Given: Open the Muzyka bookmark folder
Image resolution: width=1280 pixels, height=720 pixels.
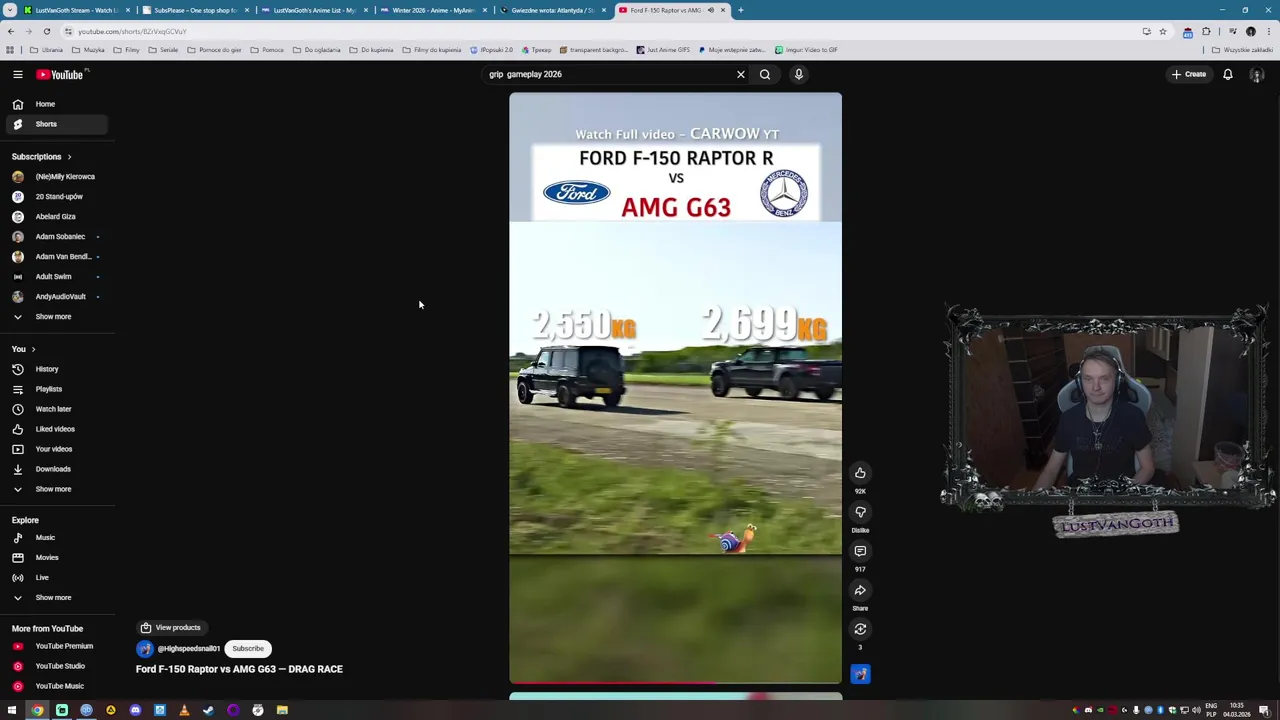Looking at the screenshot, I should coord(89,50).
